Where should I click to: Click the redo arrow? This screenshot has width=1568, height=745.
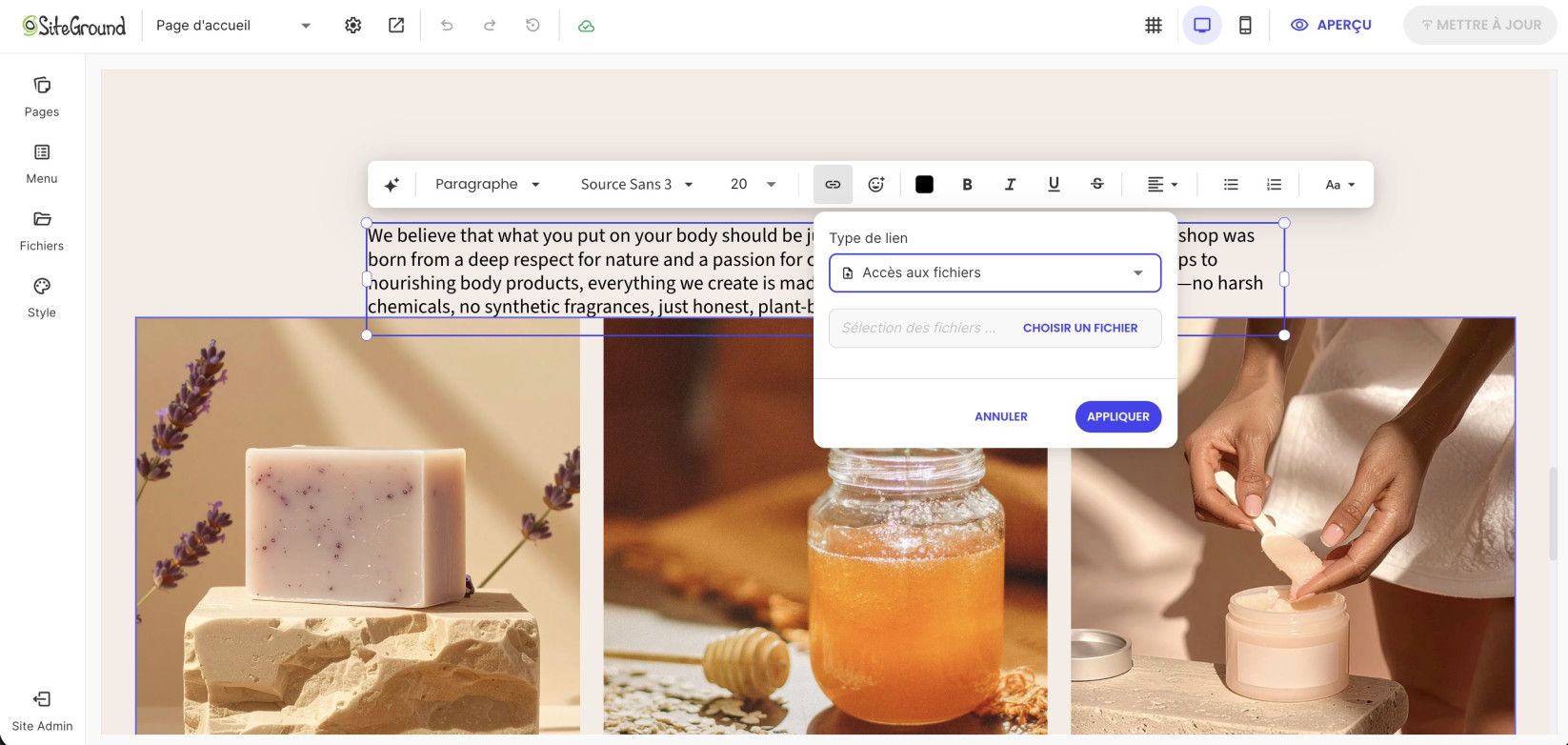[x=490, y=26]
